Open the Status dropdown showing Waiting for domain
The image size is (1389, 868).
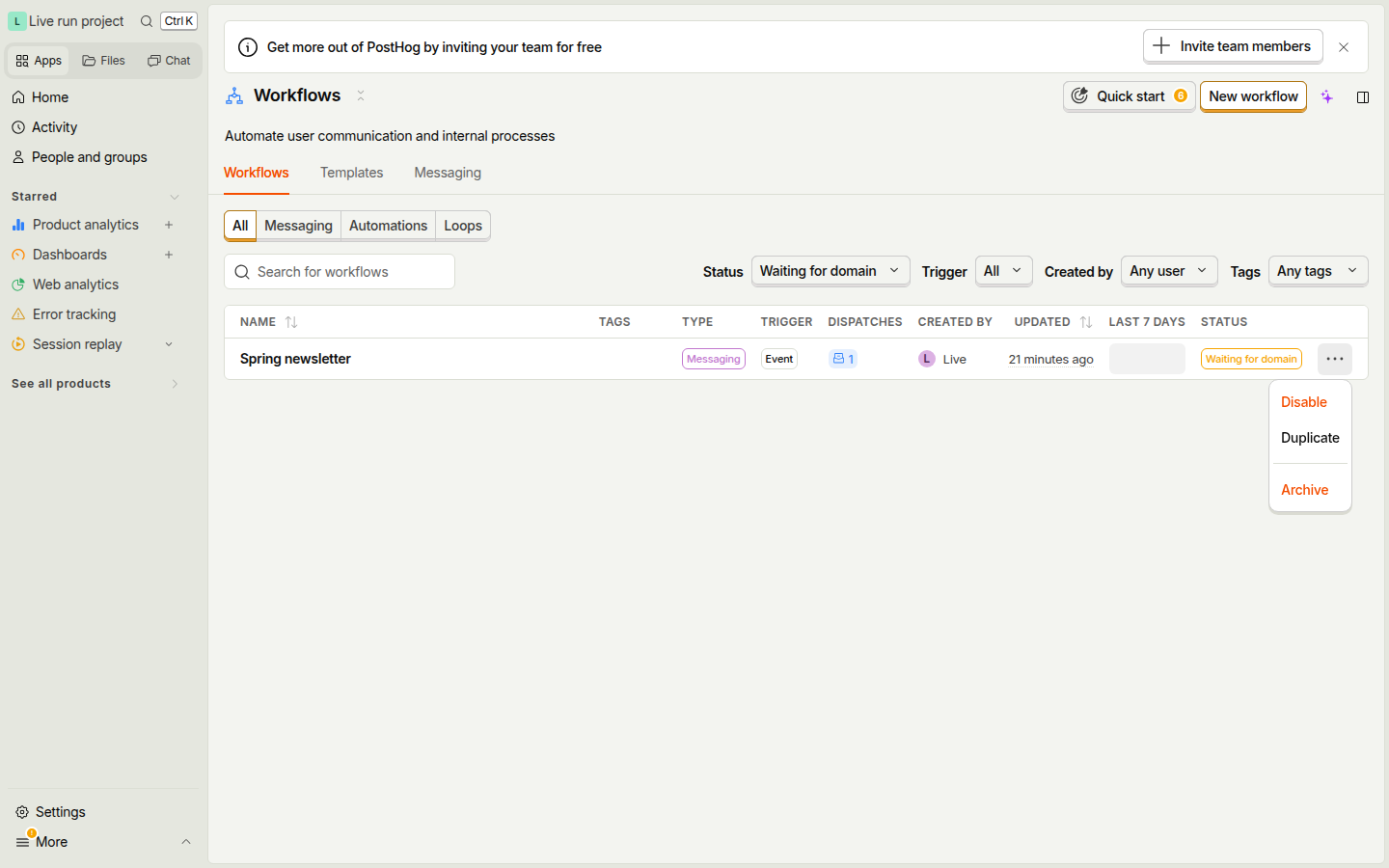click(831, 271)
